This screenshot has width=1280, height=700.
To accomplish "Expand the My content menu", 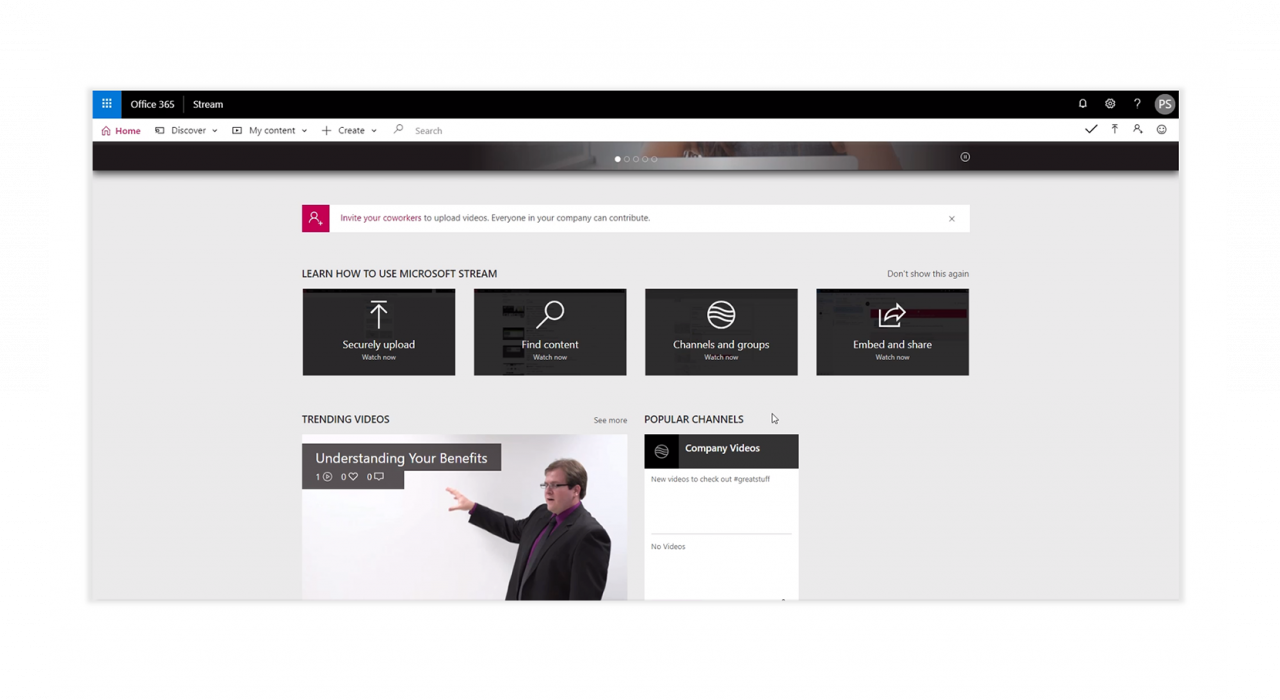I will pyautogui.click(x=270, y=130).
